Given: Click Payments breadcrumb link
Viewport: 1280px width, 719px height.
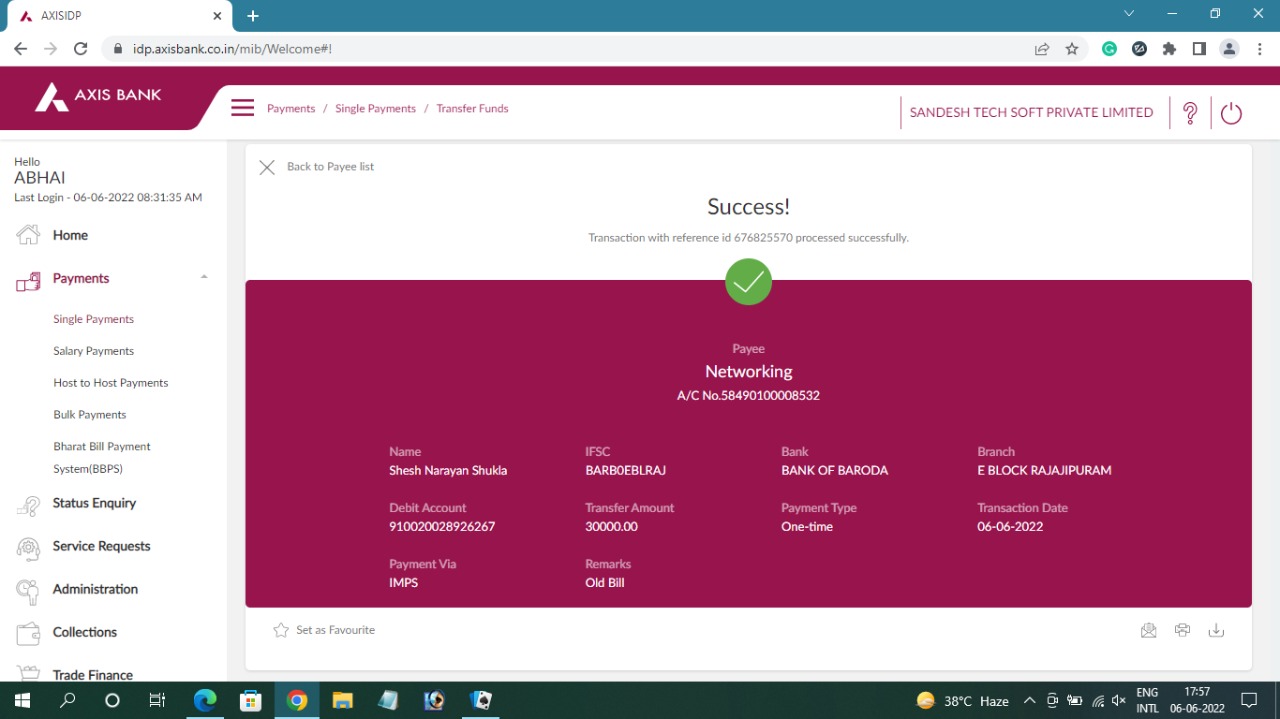Looking at the screenshot, I should click(291, 108).
